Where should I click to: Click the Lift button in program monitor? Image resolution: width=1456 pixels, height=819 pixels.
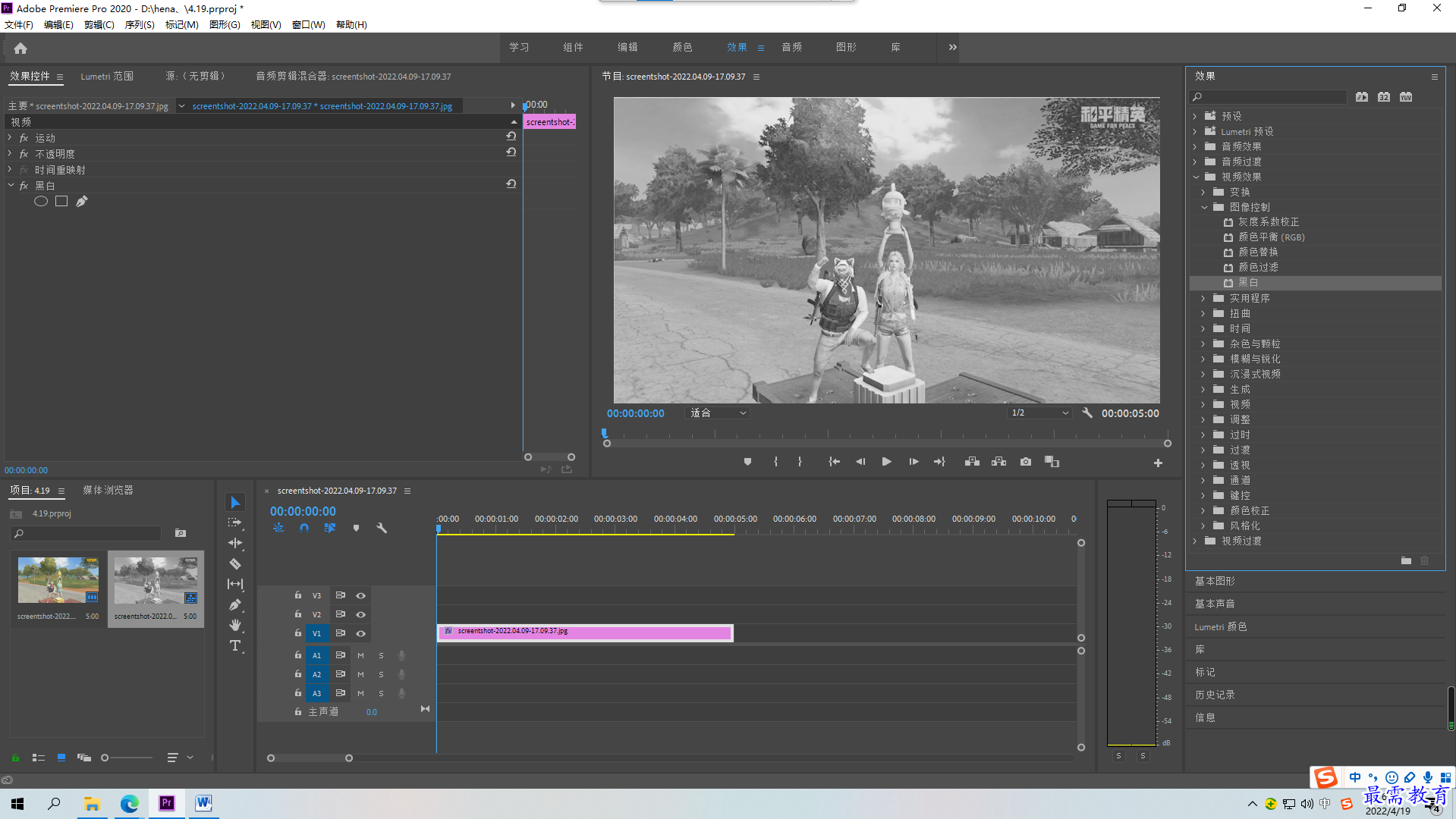pyautogui.click(x=972, y=462)
